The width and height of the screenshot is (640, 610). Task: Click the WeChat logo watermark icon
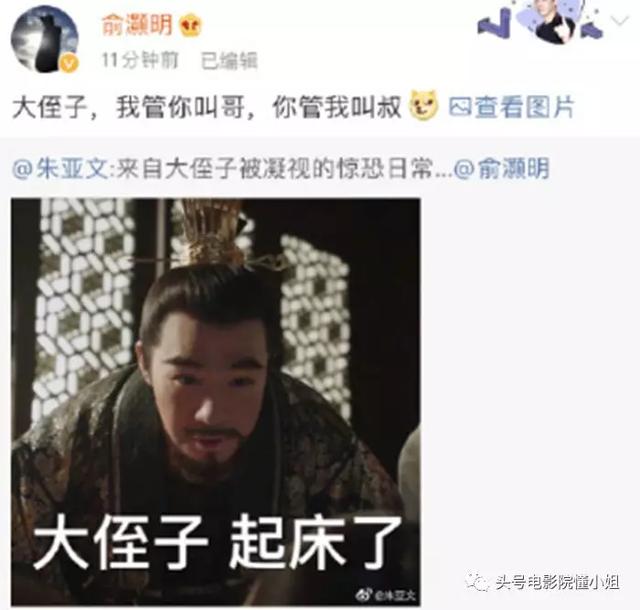tap(477, 581)
